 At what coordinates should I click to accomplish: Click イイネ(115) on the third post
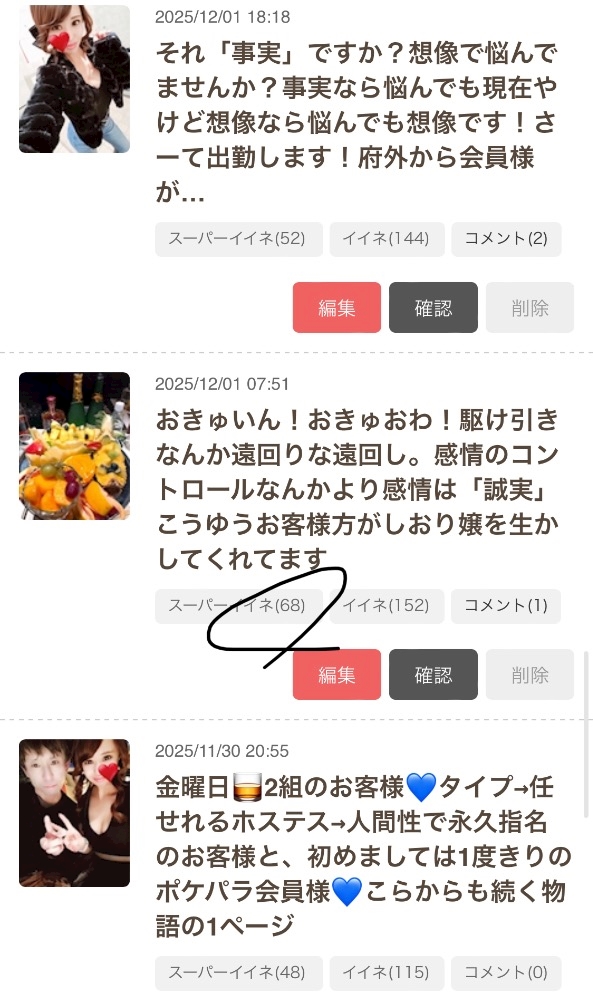(386, 973)
